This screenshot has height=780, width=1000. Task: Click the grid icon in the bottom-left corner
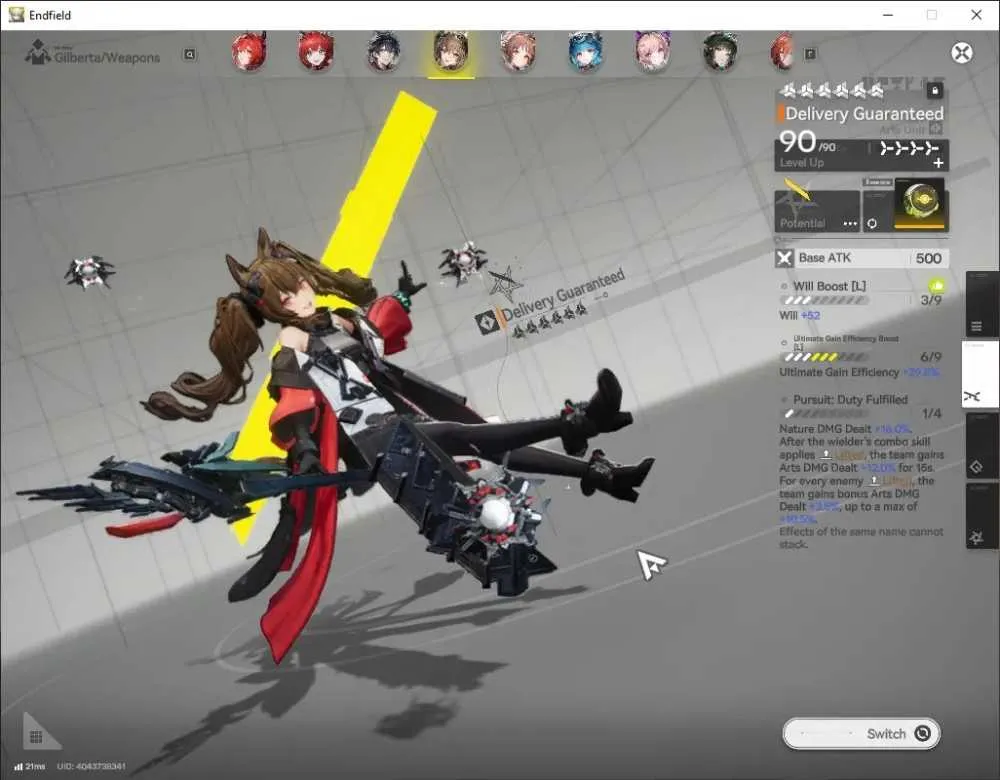point(36,737)
